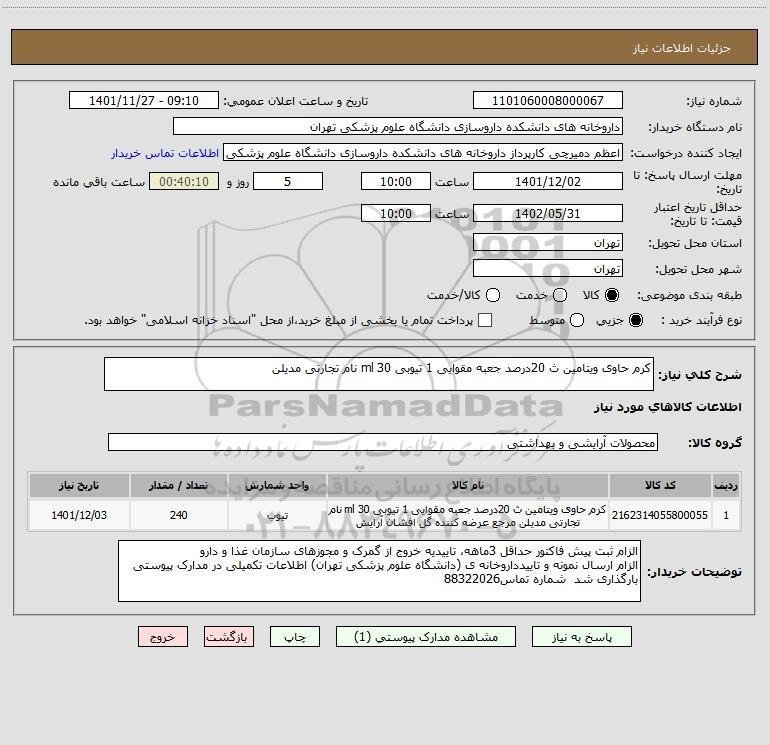Click row number 1 cell
This screenshot has width=770, height=745.
(x=726, y=515)
